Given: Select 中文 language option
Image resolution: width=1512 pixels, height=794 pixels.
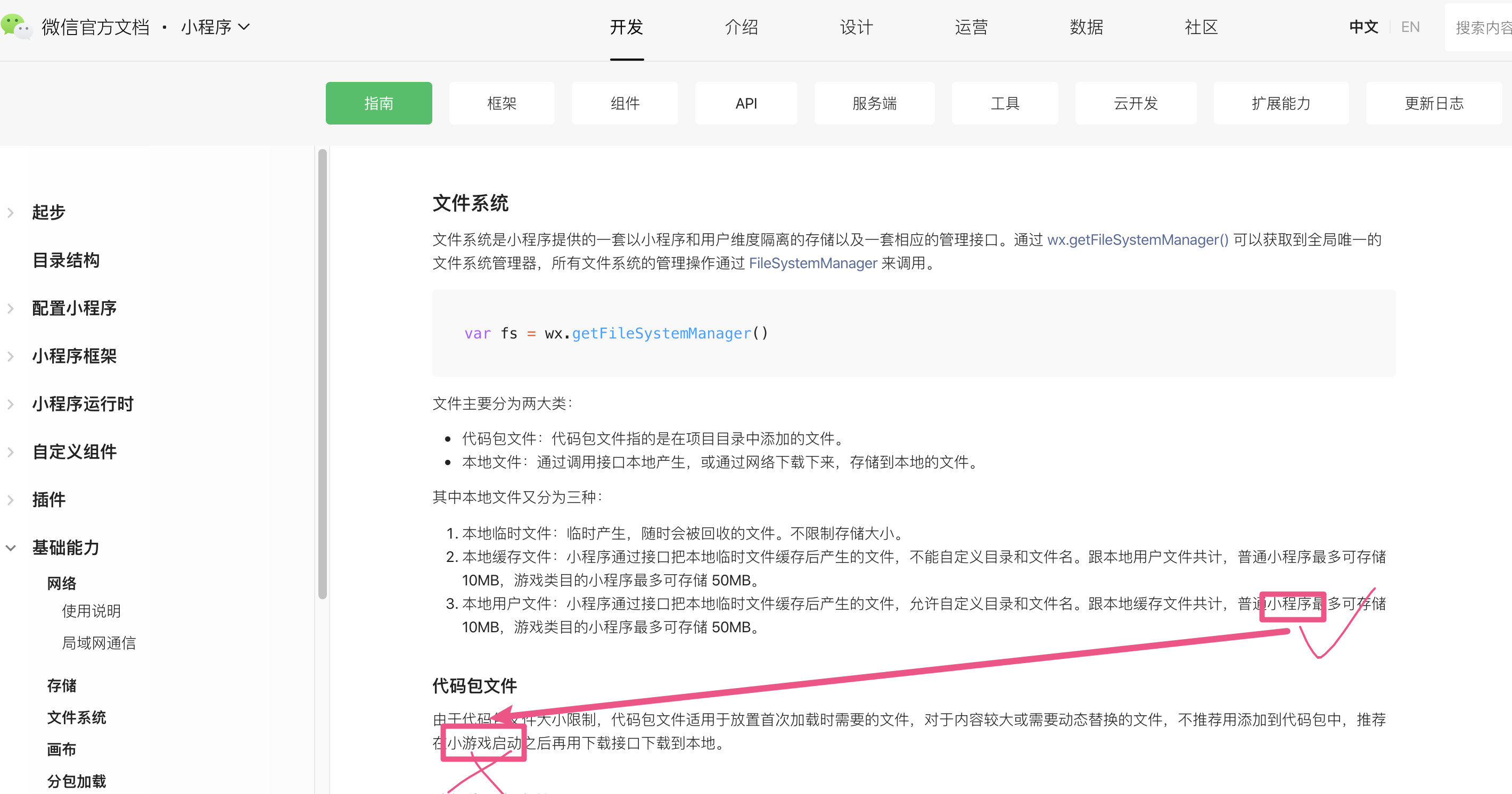Looking at the screenshot, I should coord(1363,27).
